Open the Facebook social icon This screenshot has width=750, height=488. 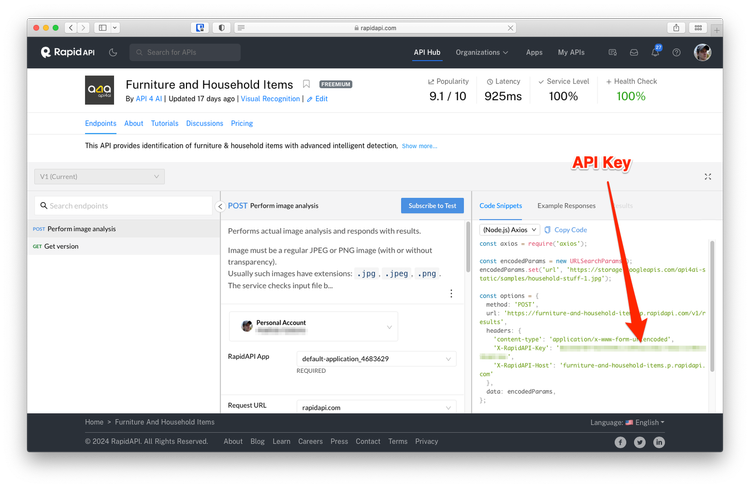pos(620,442)
